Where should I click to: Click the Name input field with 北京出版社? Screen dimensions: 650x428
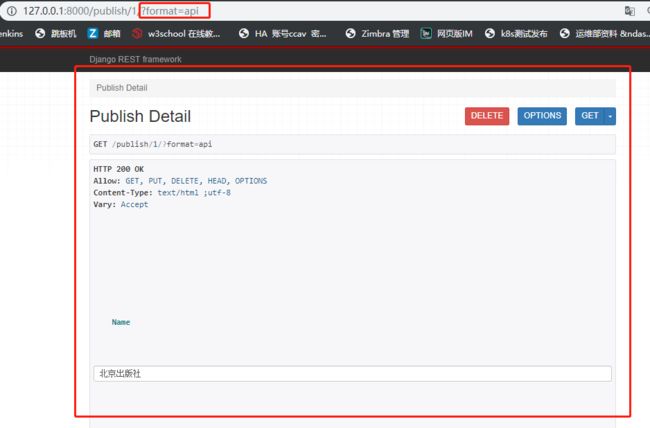352,374
